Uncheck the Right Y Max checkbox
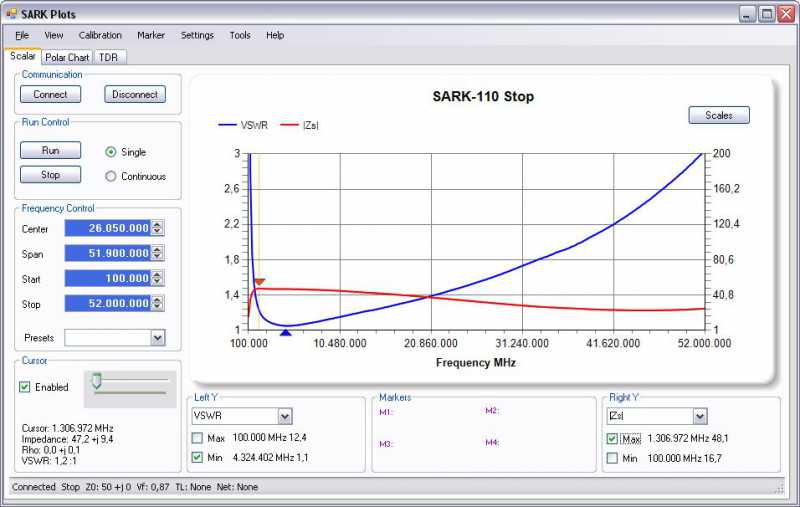This screenshot has width=800, height=507. tap(612, 439)
